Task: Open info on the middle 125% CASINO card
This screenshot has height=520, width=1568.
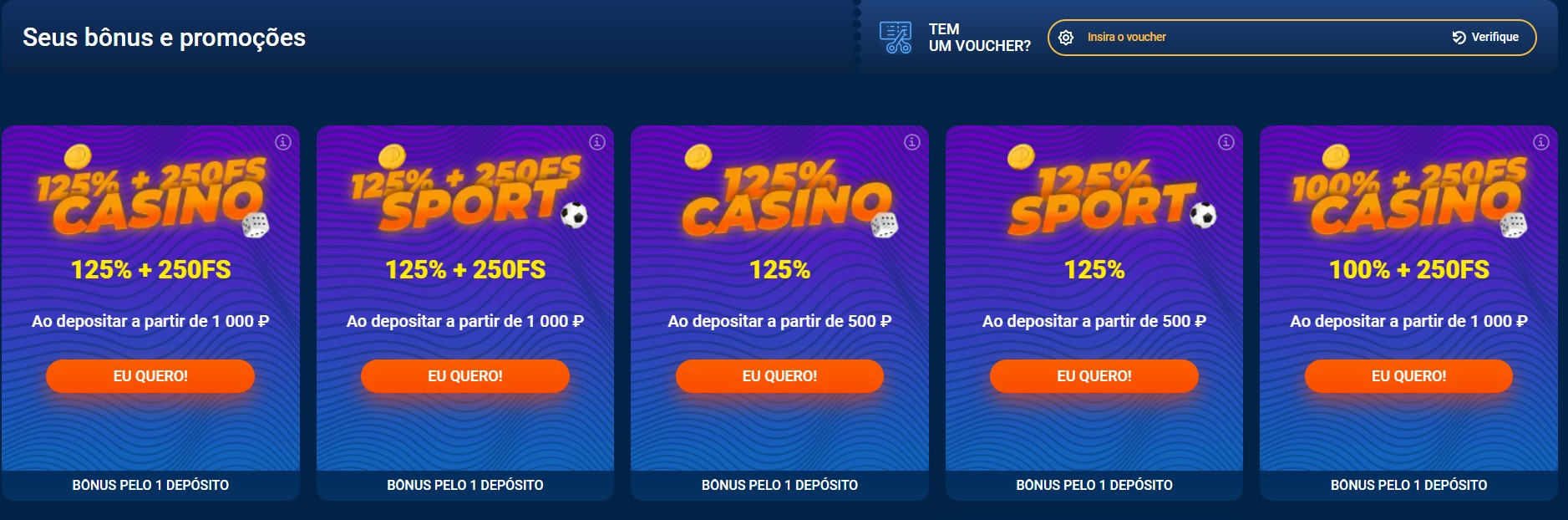Action: (911, 142)
